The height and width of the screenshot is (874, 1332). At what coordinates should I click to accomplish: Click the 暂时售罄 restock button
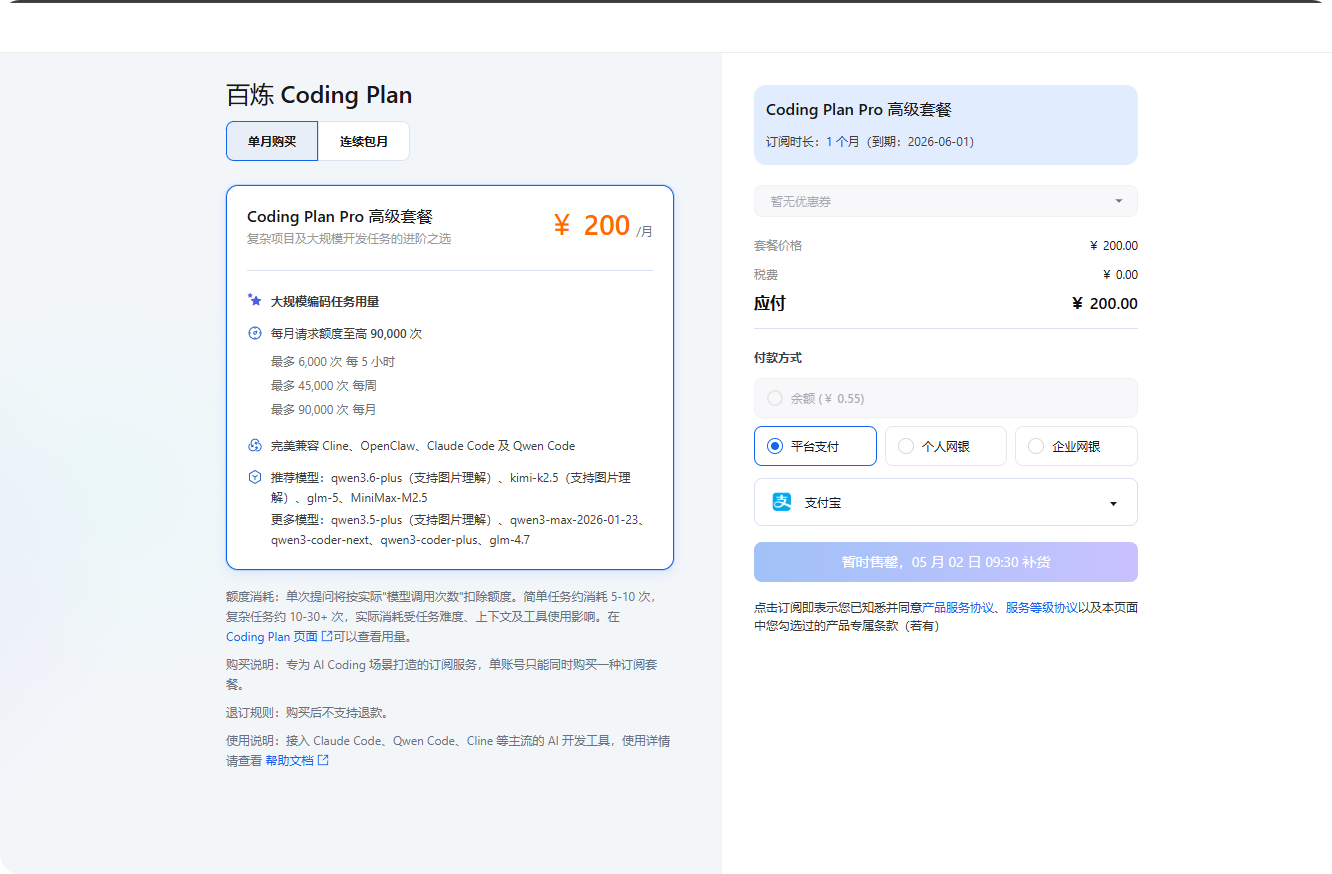tap(946, 562)
